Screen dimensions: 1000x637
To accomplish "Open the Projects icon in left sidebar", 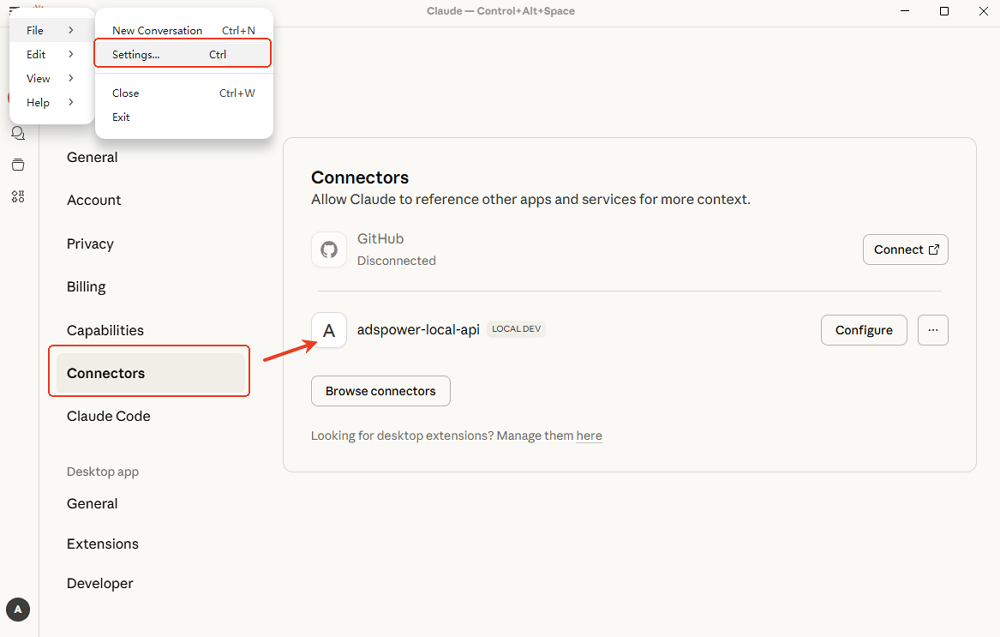I will (17, 165).
